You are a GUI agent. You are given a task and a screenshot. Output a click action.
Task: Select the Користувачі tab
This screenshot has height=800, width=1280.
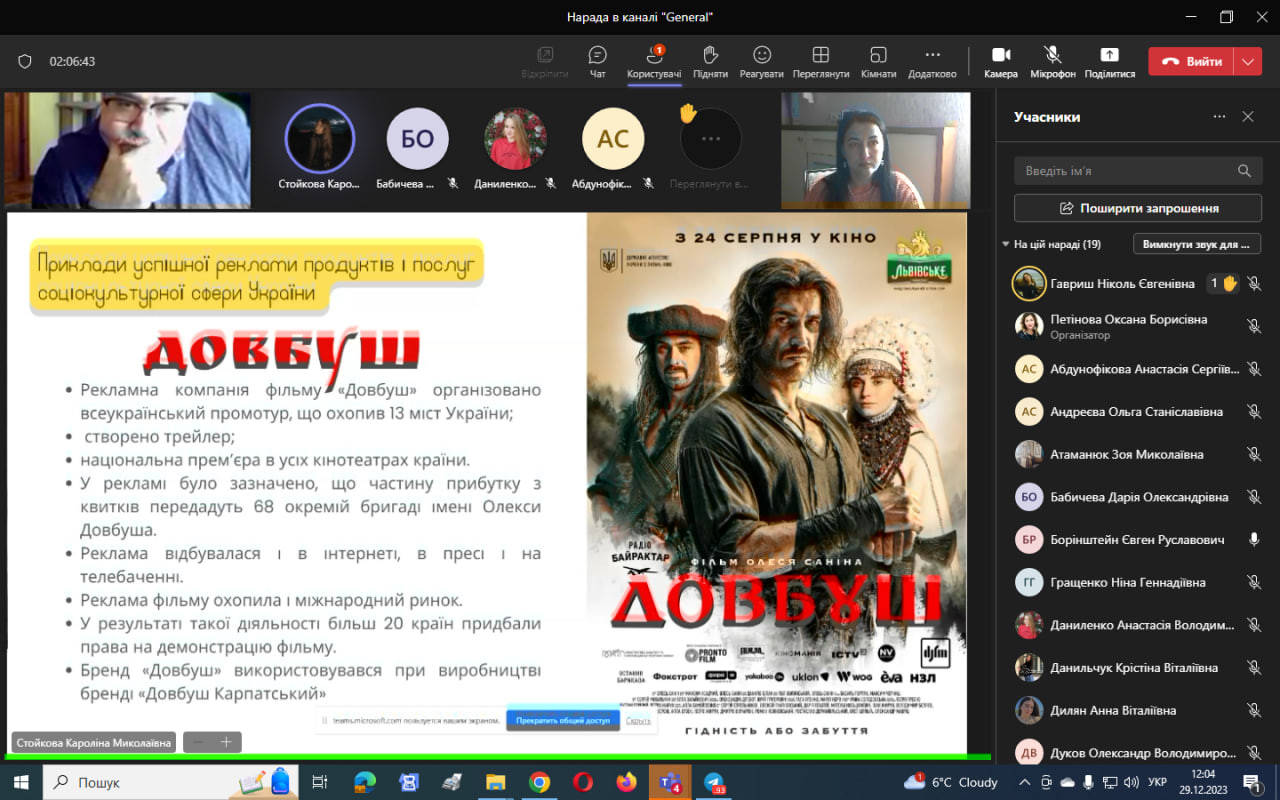(x=654, y=60)
